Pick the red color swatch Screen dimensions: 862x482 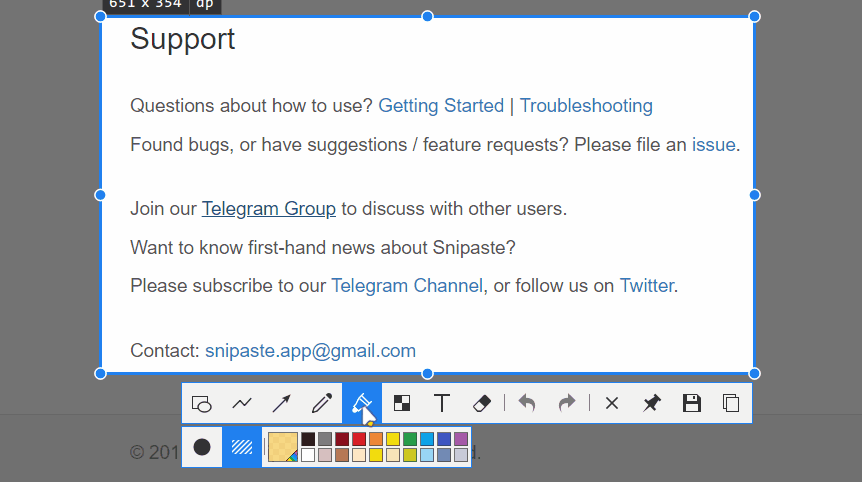pyautogui.click(x=358, y=439)
